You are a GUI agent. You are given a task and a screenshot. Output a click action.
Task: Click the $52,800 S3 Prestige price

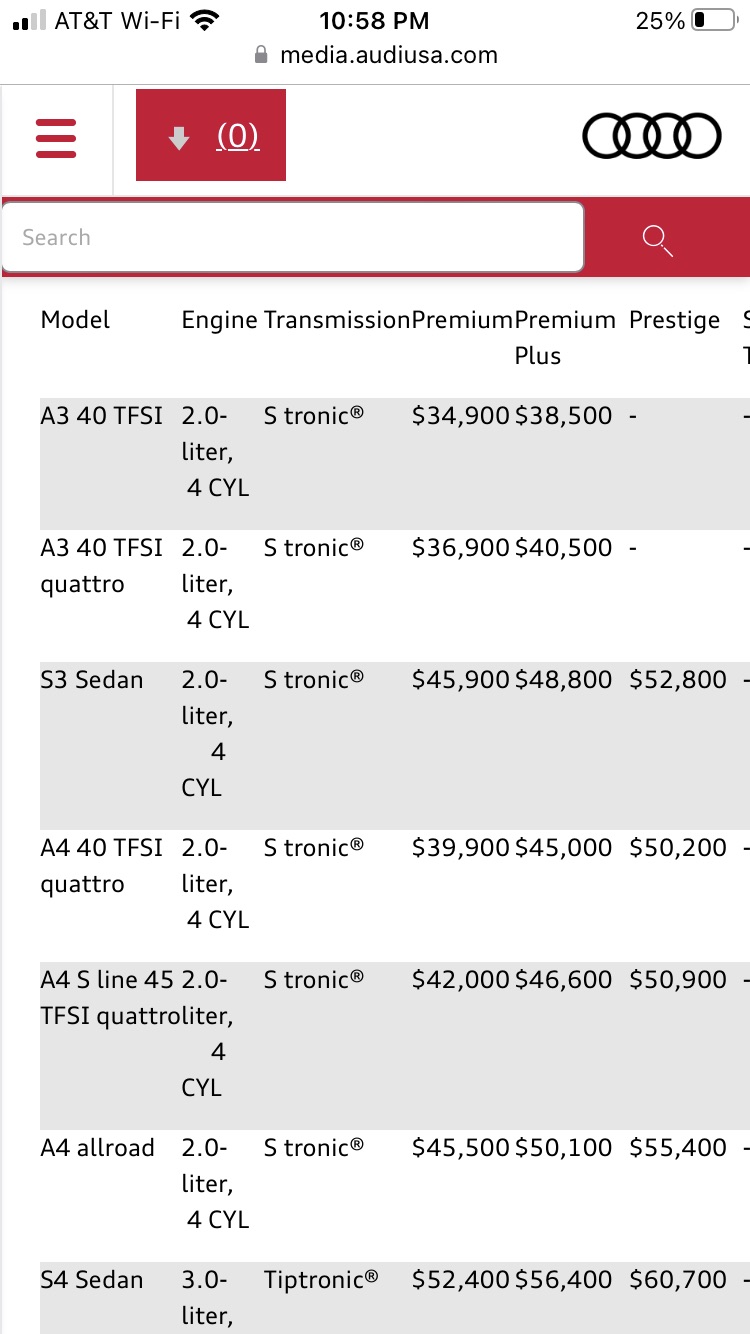(678, 680)
